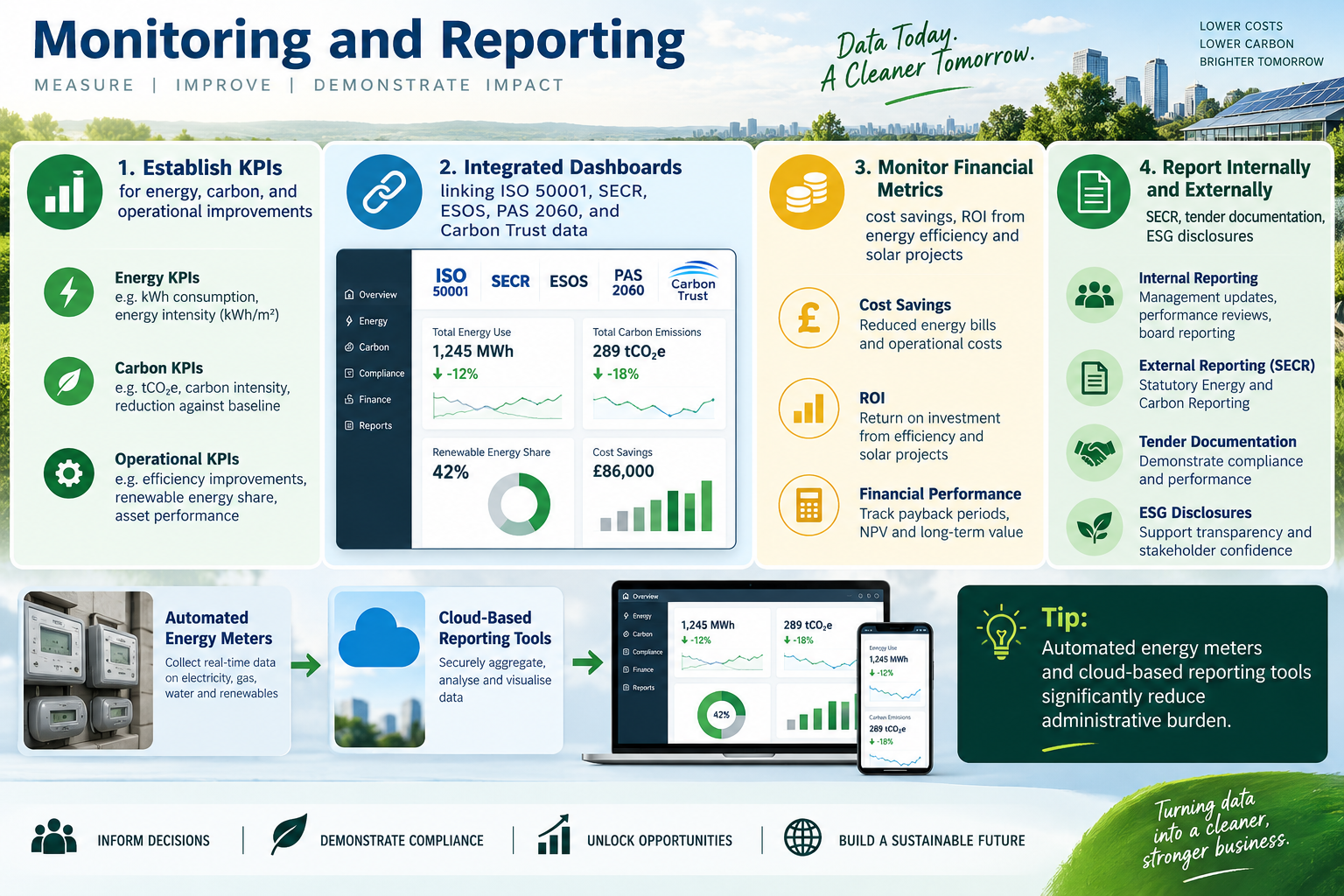This screenshot has width=1344, height=896.
Task: Click the Tender Documentation heading
Action: click(1218, 442)
